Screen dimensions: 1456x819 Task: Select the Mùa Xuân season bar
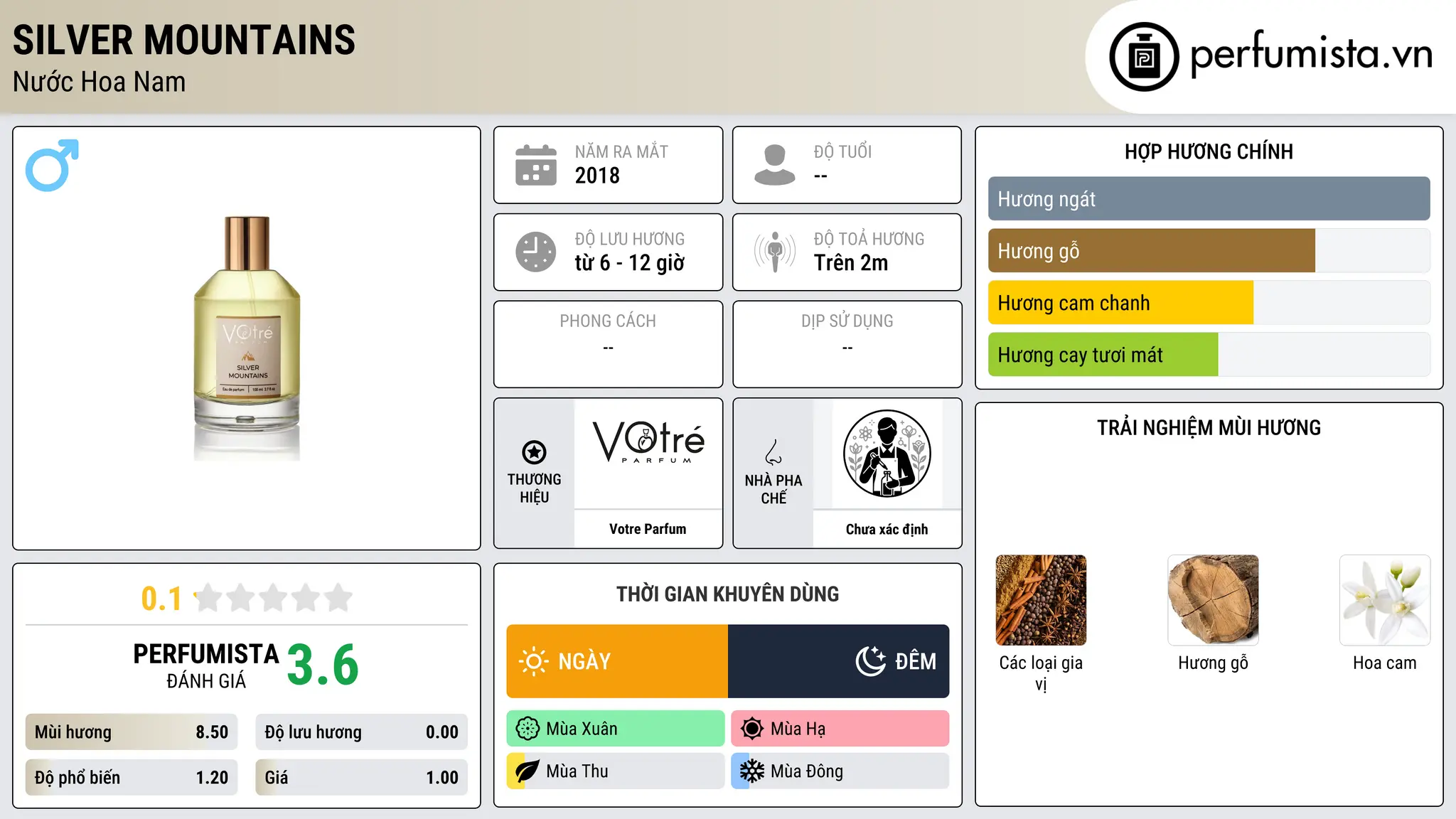616,729
